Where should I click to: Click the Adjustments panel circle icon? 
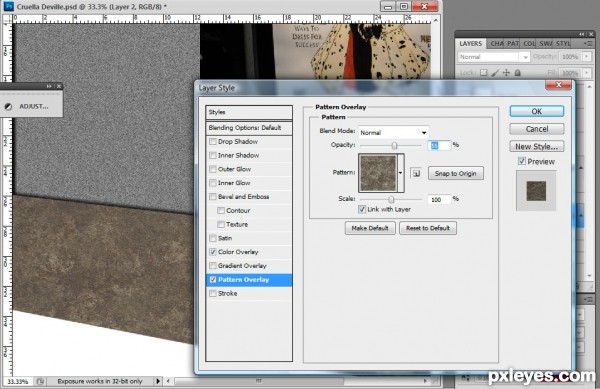coord(8,106)
